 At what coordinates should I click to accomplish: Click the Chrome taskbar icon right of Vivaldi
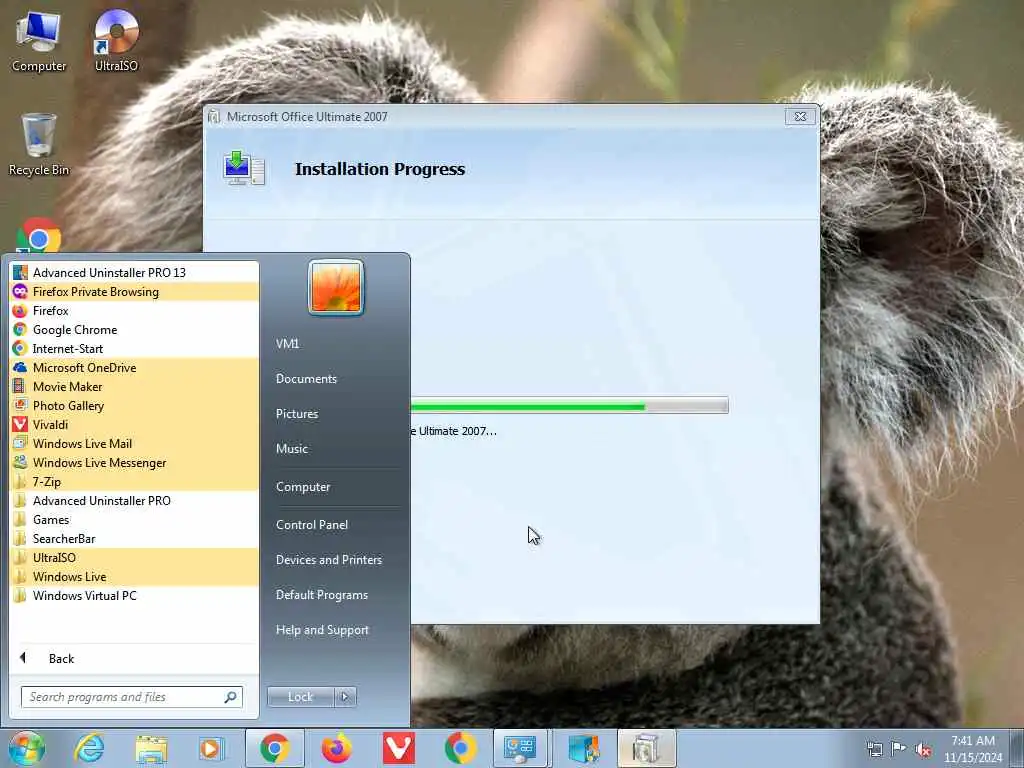coord(460,748)
